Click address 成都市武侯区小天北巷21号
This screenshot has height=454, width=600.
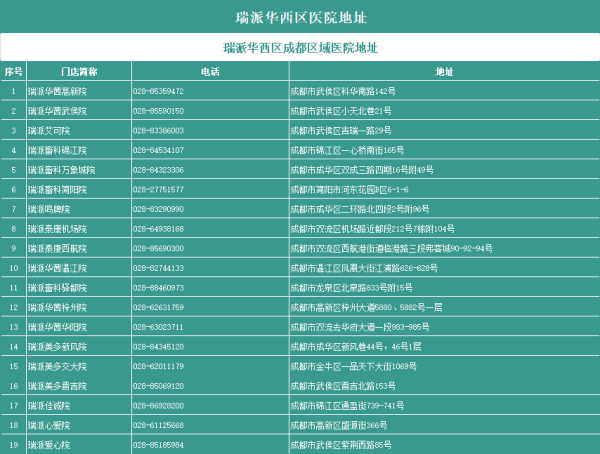point(341,111)
